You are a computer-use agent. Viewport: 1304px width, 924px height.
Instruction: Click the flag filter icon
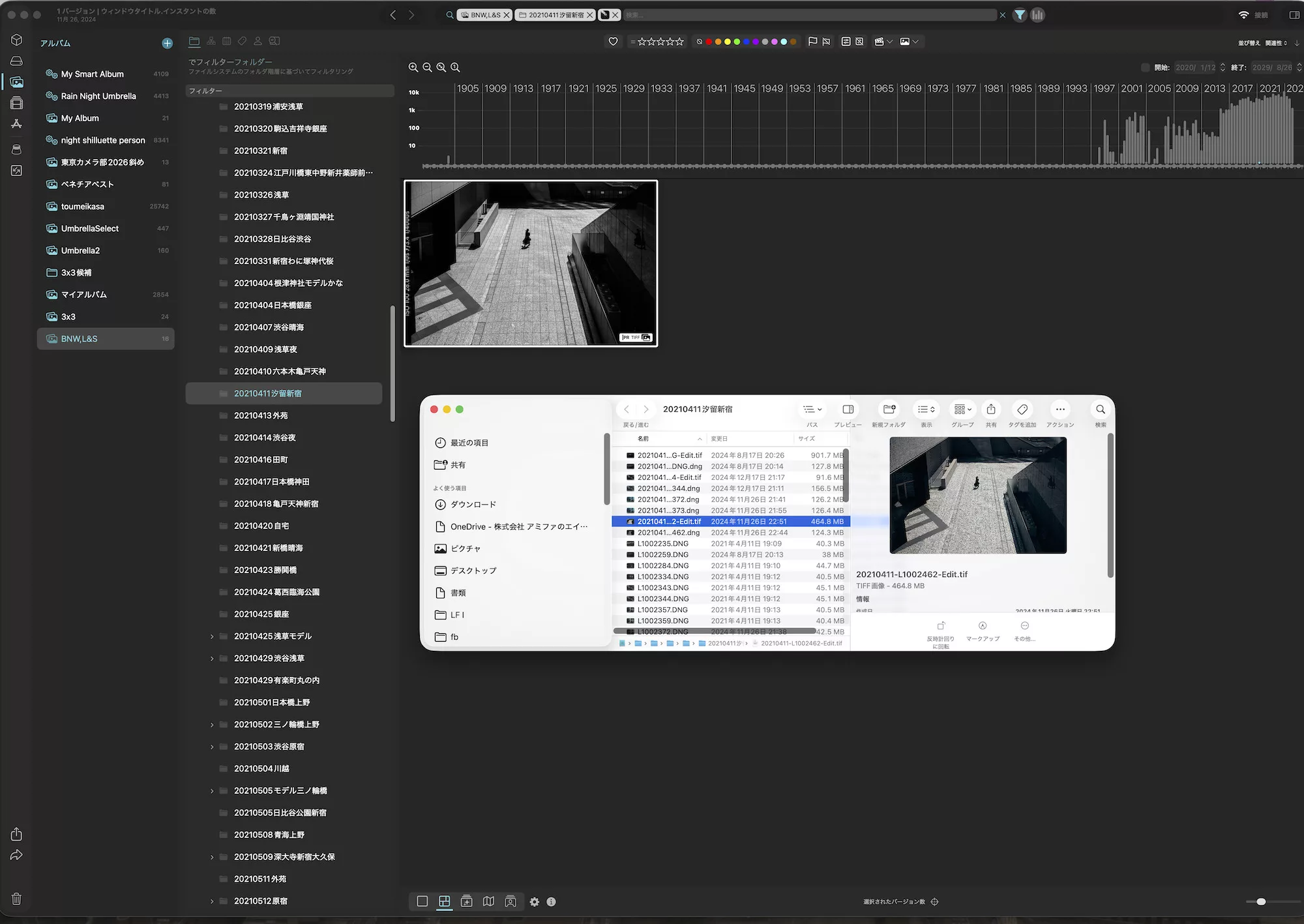(812, 41)
